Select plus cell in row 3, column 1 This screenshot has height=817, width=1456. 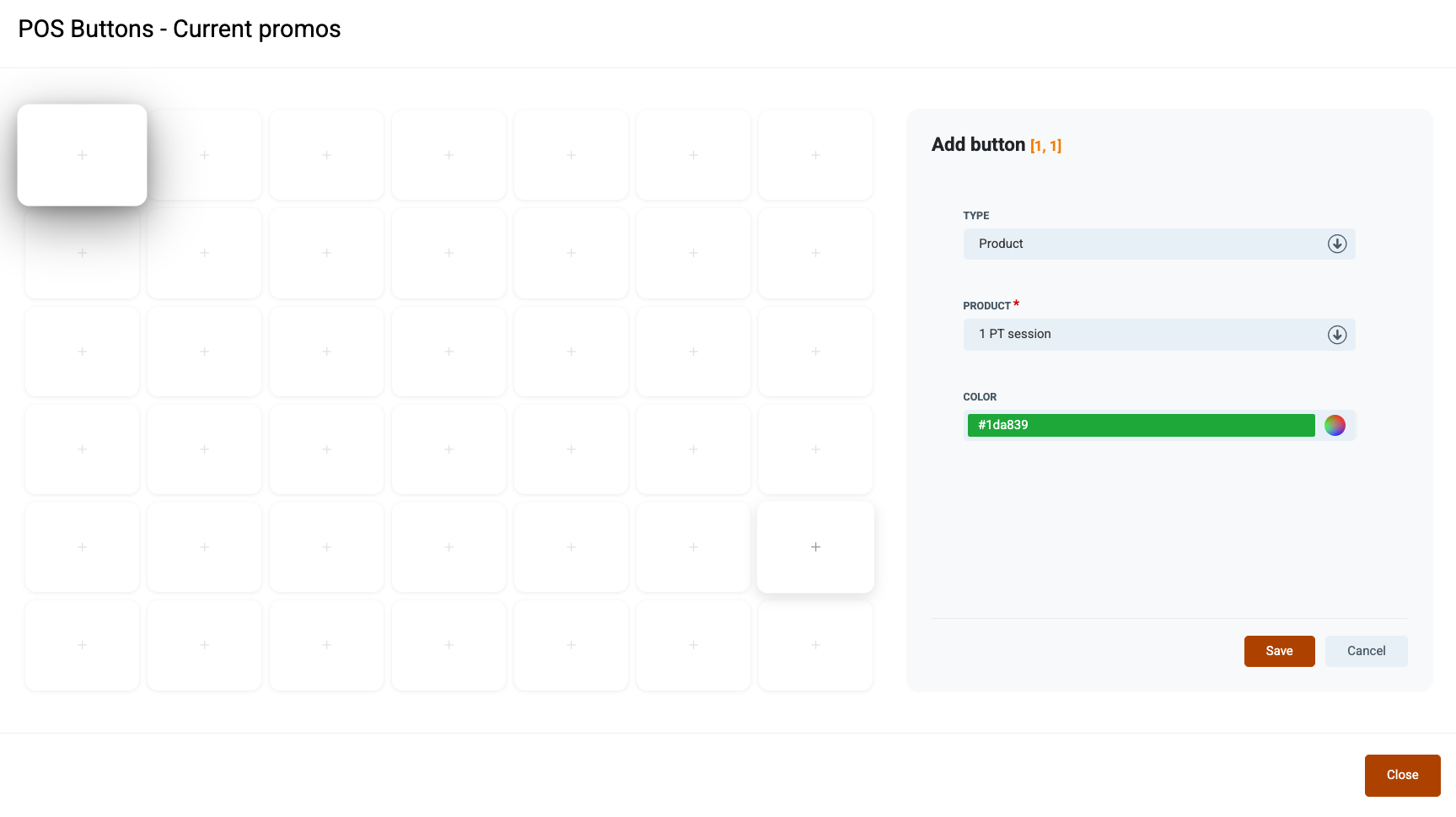coord(83,352)
